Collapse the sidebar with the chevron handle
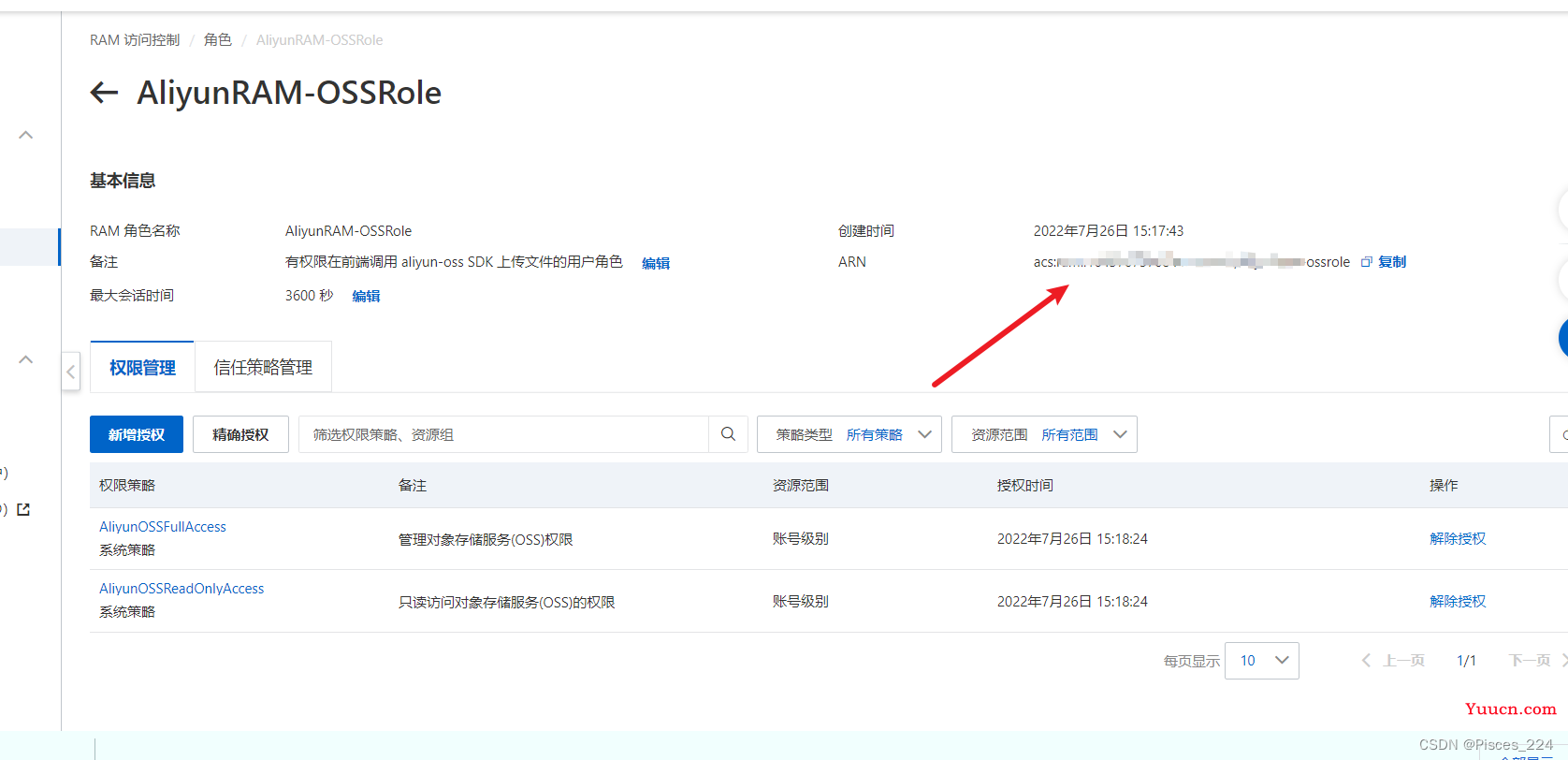This screenshot has width=1568, height=760. (70, 372)
